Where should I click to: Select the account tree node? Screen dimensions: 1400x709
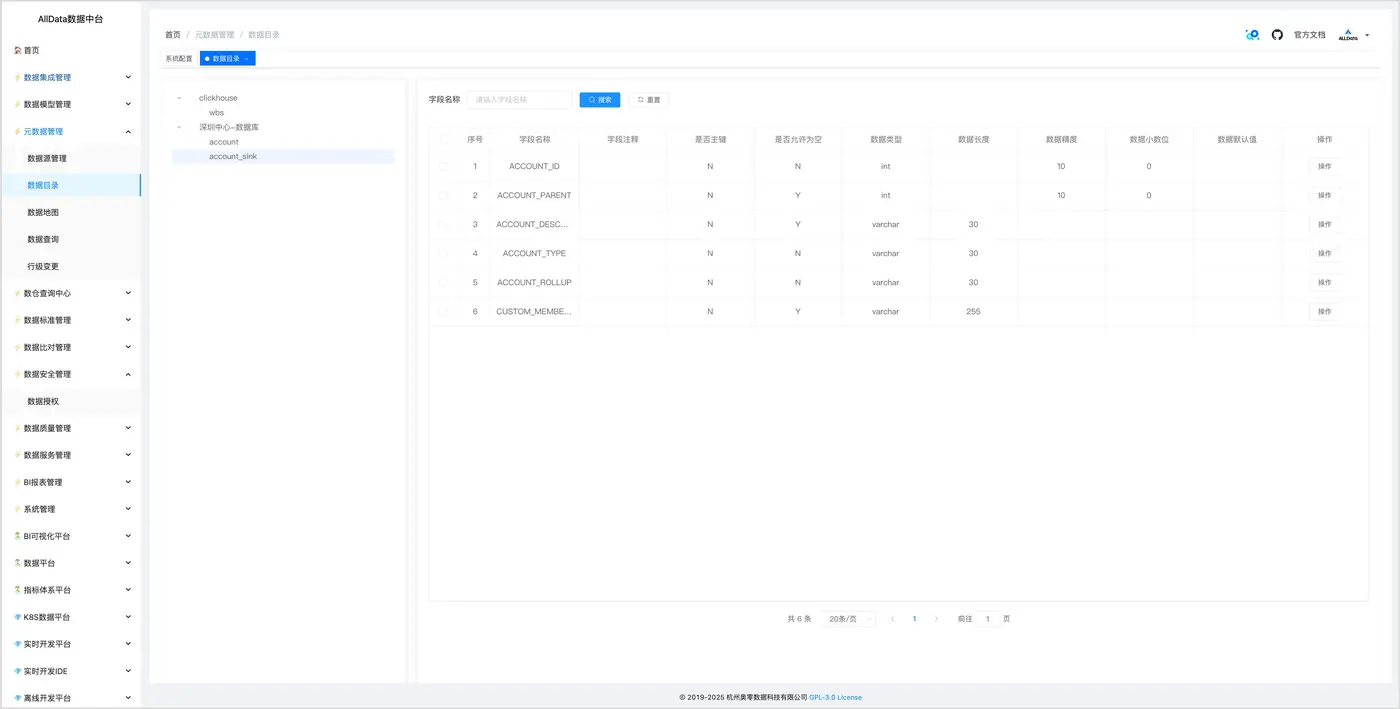(x=224, y=142)
